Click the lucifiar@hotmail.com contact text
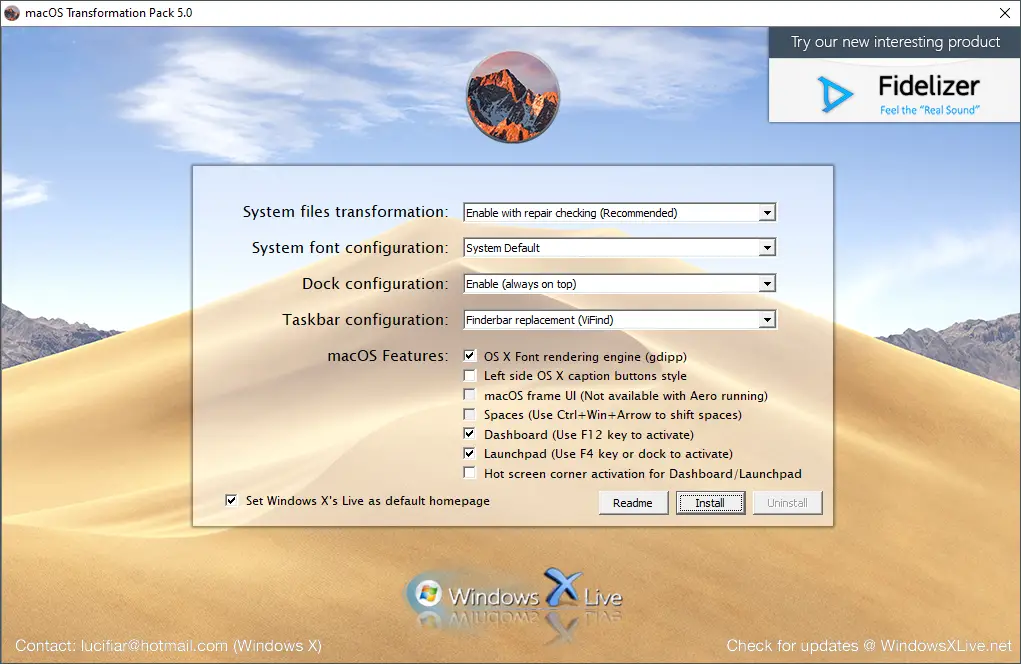The width and height of the screenshot is (1021, 664). (x=154, y=645)
